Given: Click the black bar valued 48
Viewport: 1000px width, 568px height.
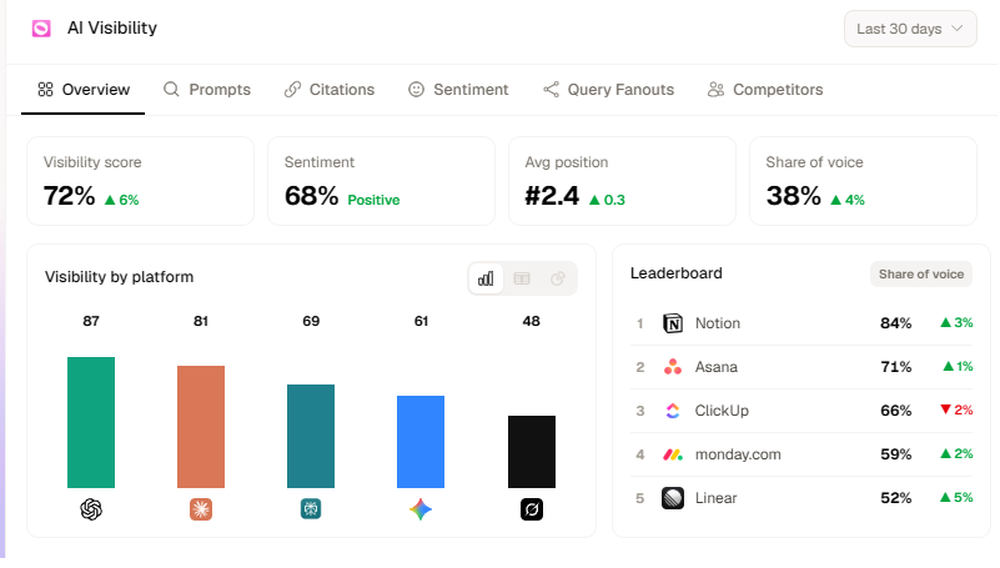Looking at the screenshot, I should (532, 452).
